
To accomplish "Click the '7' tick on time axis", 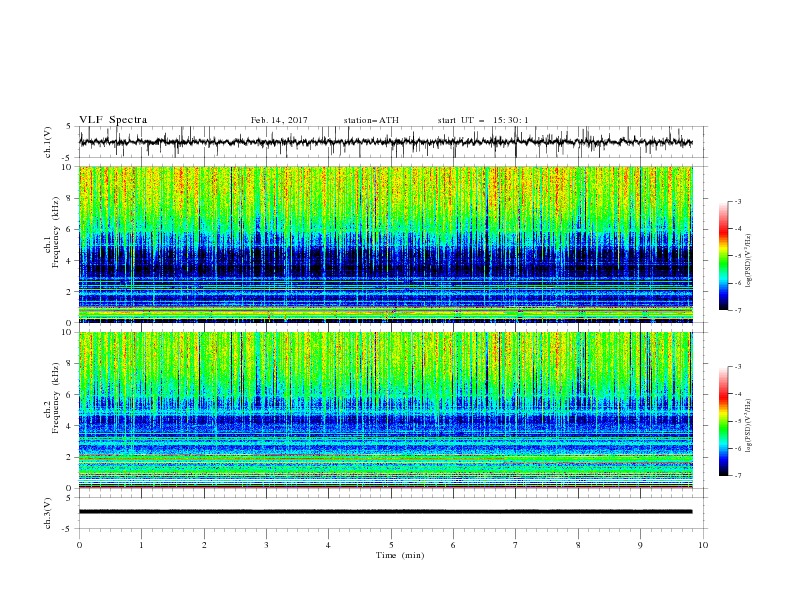I will pyautogui.click(x=516, y=545).
